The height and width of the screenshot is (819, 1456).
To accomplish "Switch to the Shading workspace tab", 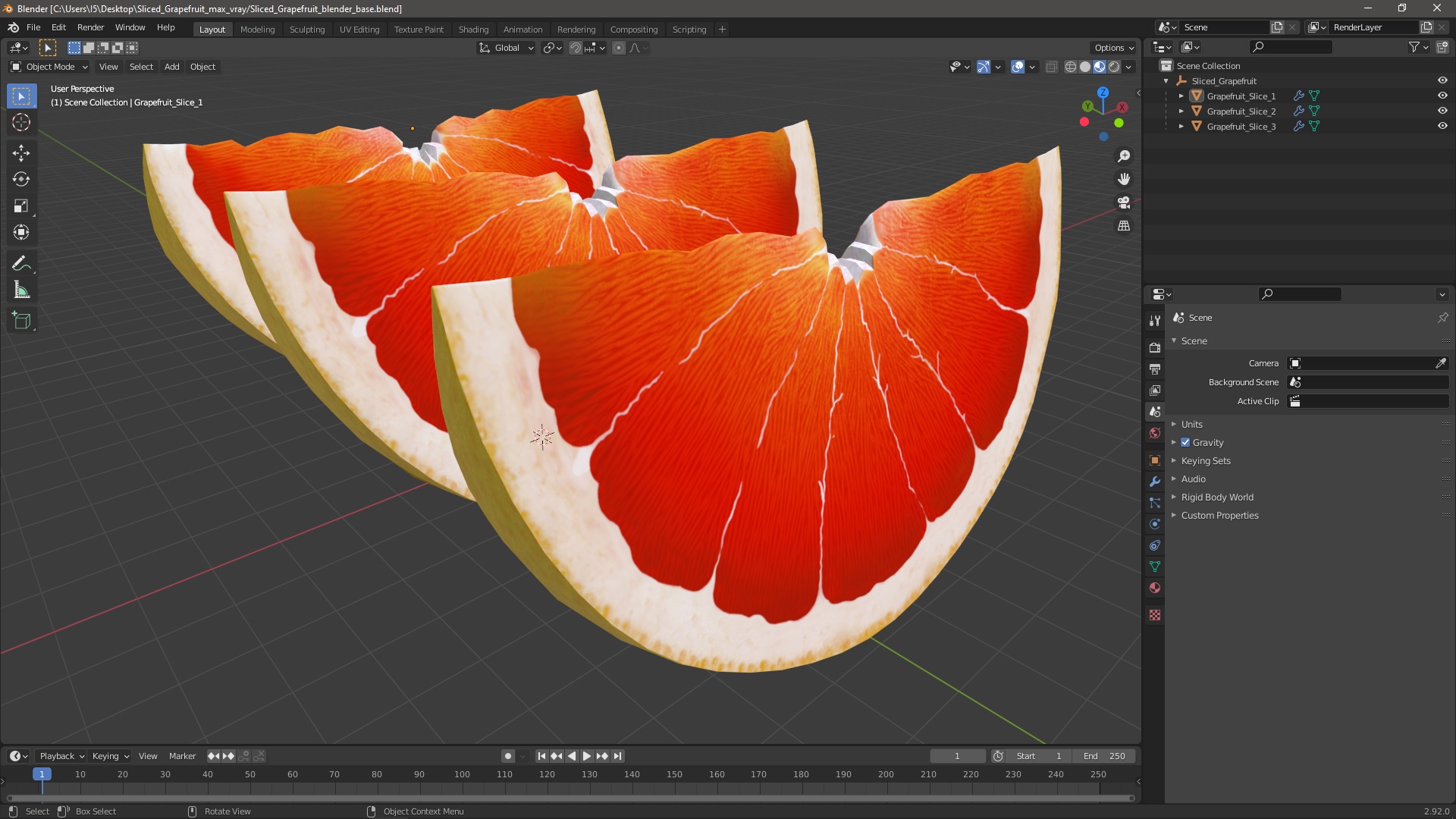I will tap(473, 30).
